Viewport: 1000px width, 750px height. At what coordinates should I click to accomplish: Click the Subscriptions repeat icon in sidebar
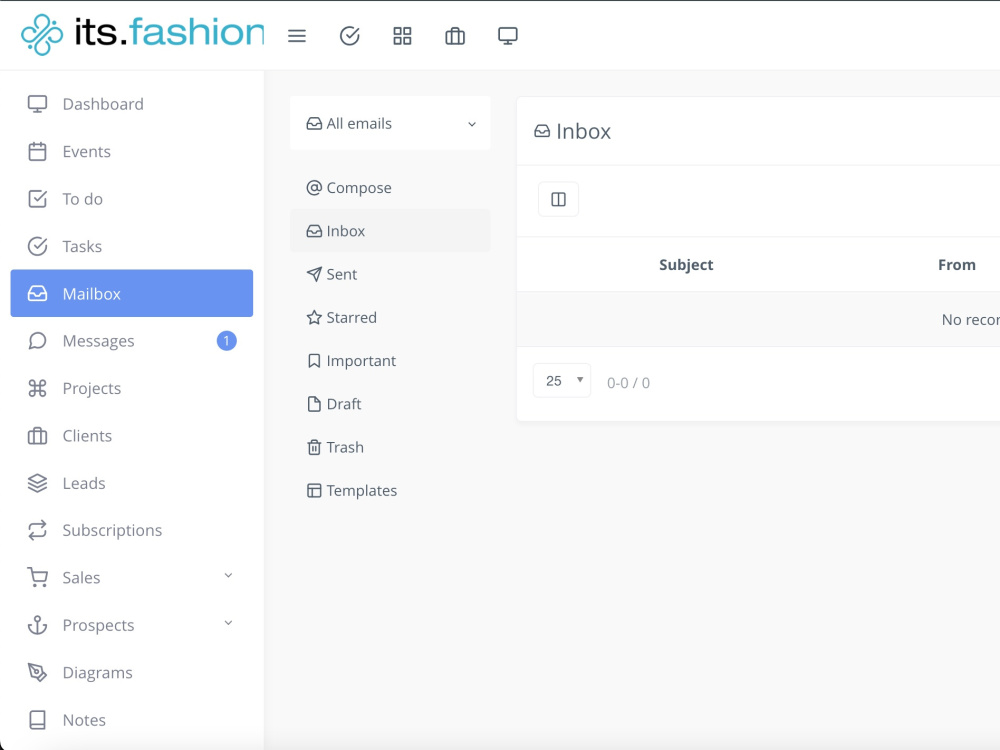(x=38, y=530)
